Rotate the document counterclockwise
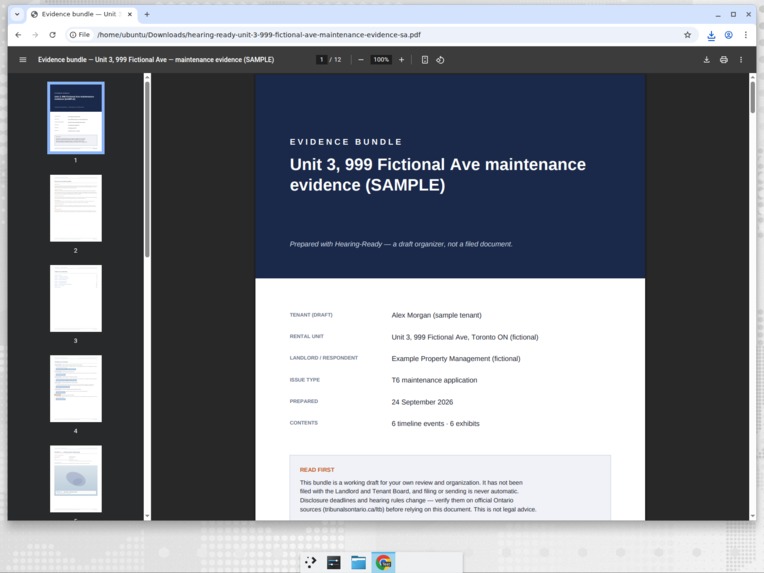Image resolution: width=764 pixels, height=573 pixels. (x=440, y=59)
